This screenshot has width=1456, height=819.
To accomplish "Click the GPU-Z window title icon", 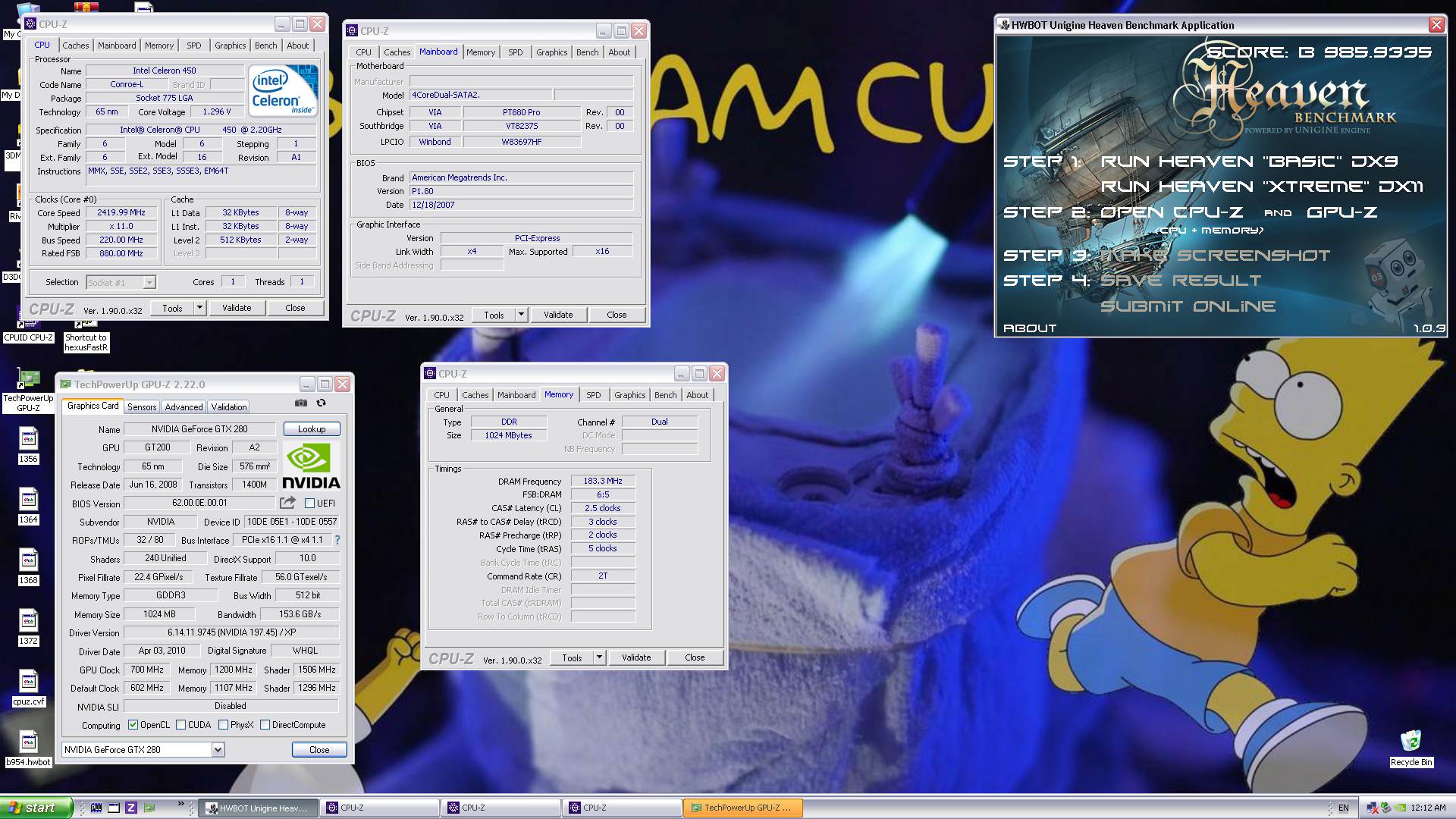I will [x=66, y=384].
